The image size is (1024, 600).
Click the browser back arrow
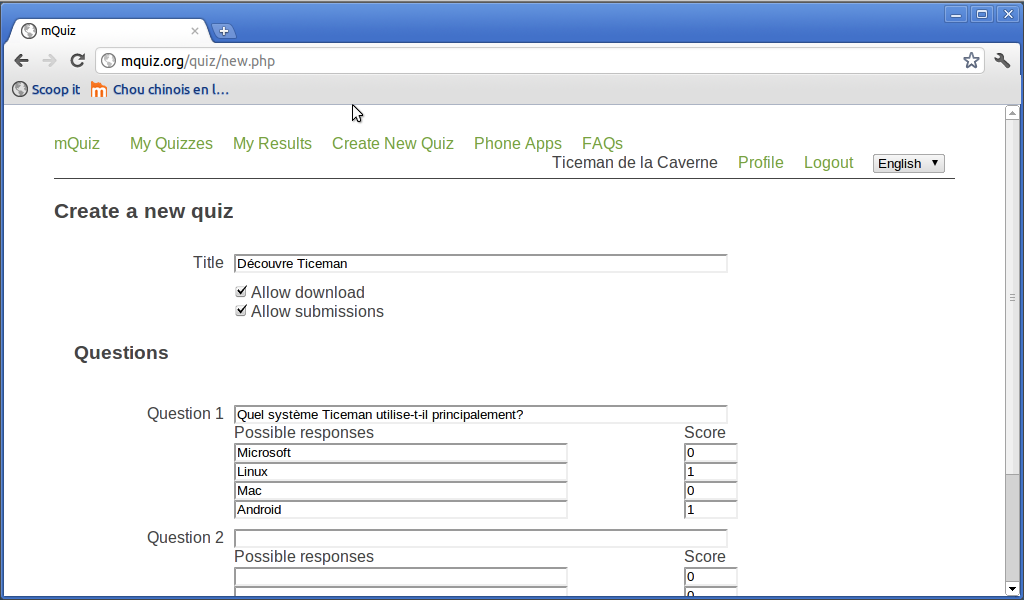22,61
